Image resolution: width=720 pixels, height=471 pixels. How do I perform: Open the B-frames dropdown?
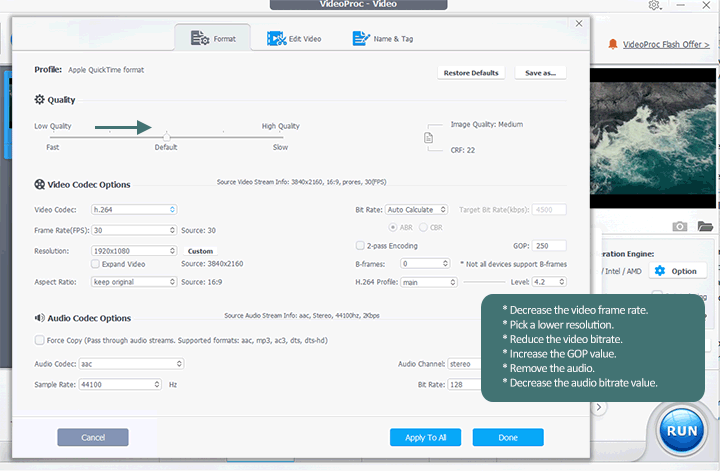pyautogui.click(x=425, y=264)
